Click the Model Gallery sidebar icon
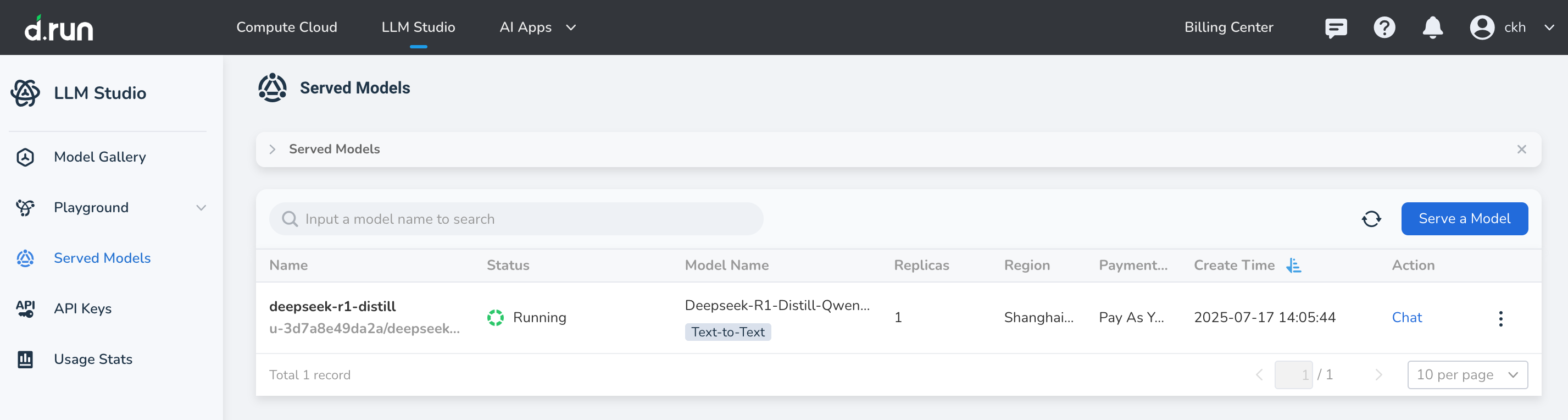The height and width of the screenshot is (420, 1568). 25,157
